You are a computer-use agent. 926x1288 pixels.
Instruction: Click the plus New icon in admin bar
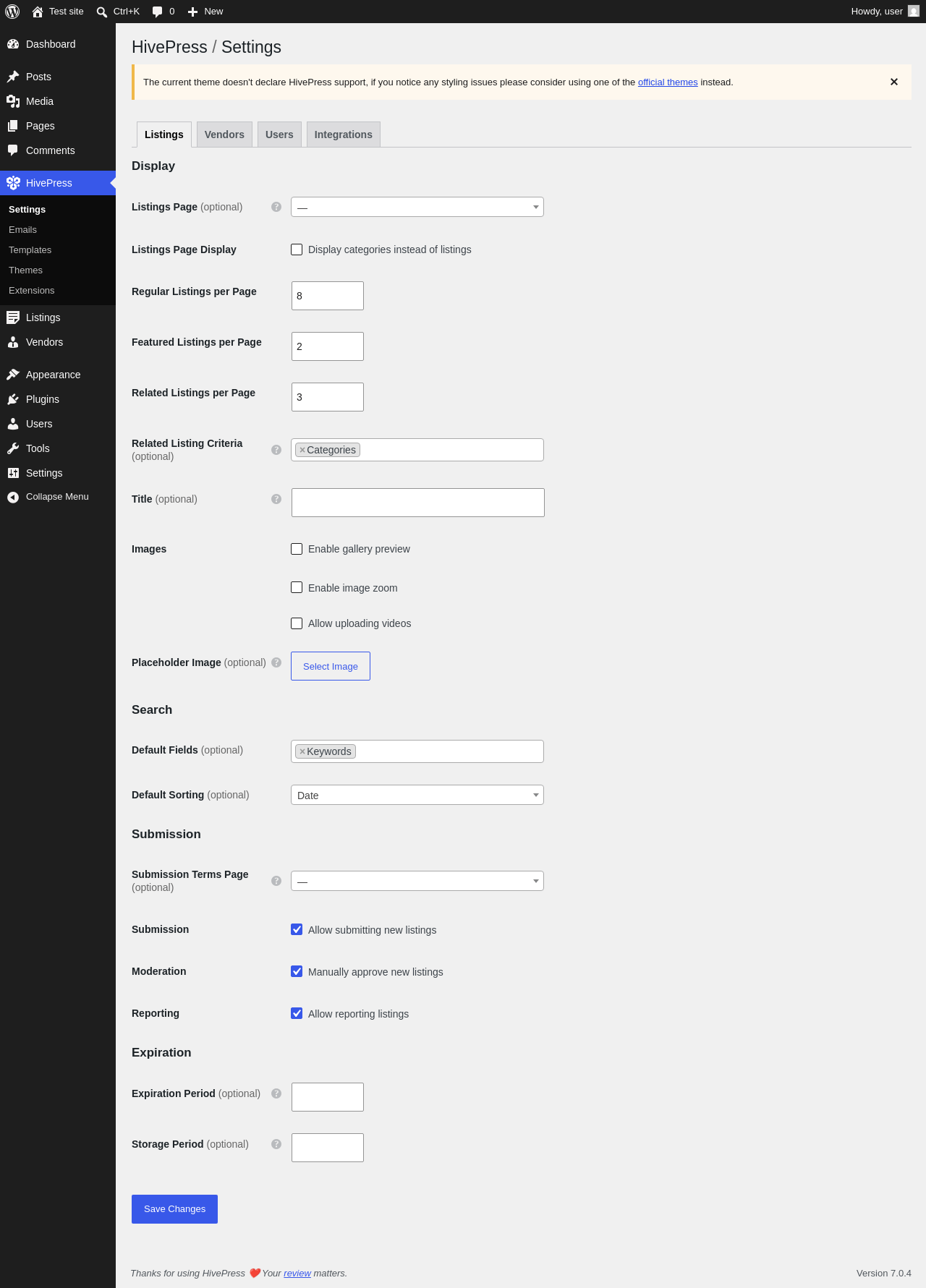[192, 12]
